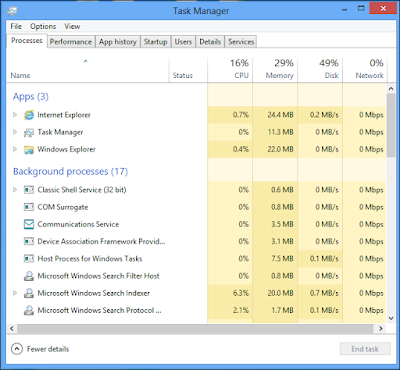Select Microsoft Windows Search Filter Host text
400x370 pixels.
(x=99, y=276)
